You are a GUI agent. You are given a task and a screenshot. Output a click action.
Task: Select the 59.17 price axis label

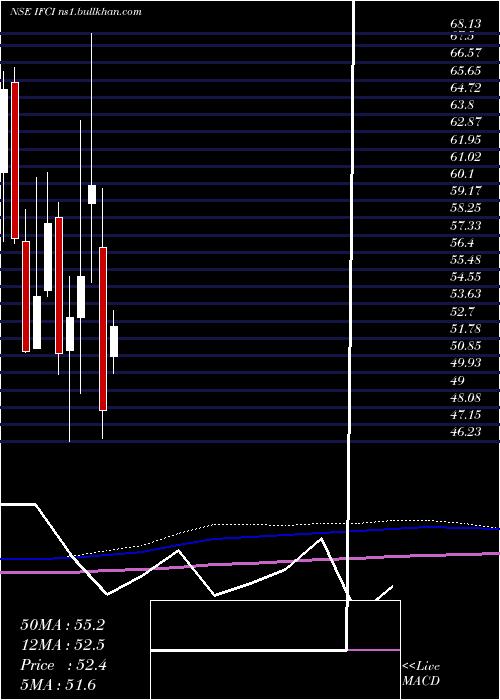tap(465, 191)
